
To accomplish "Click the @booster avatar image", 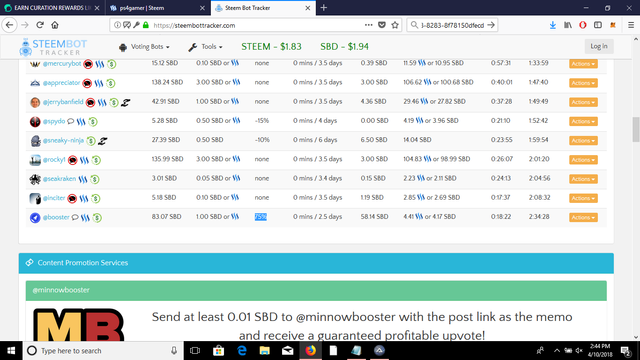I will point(35,218).
